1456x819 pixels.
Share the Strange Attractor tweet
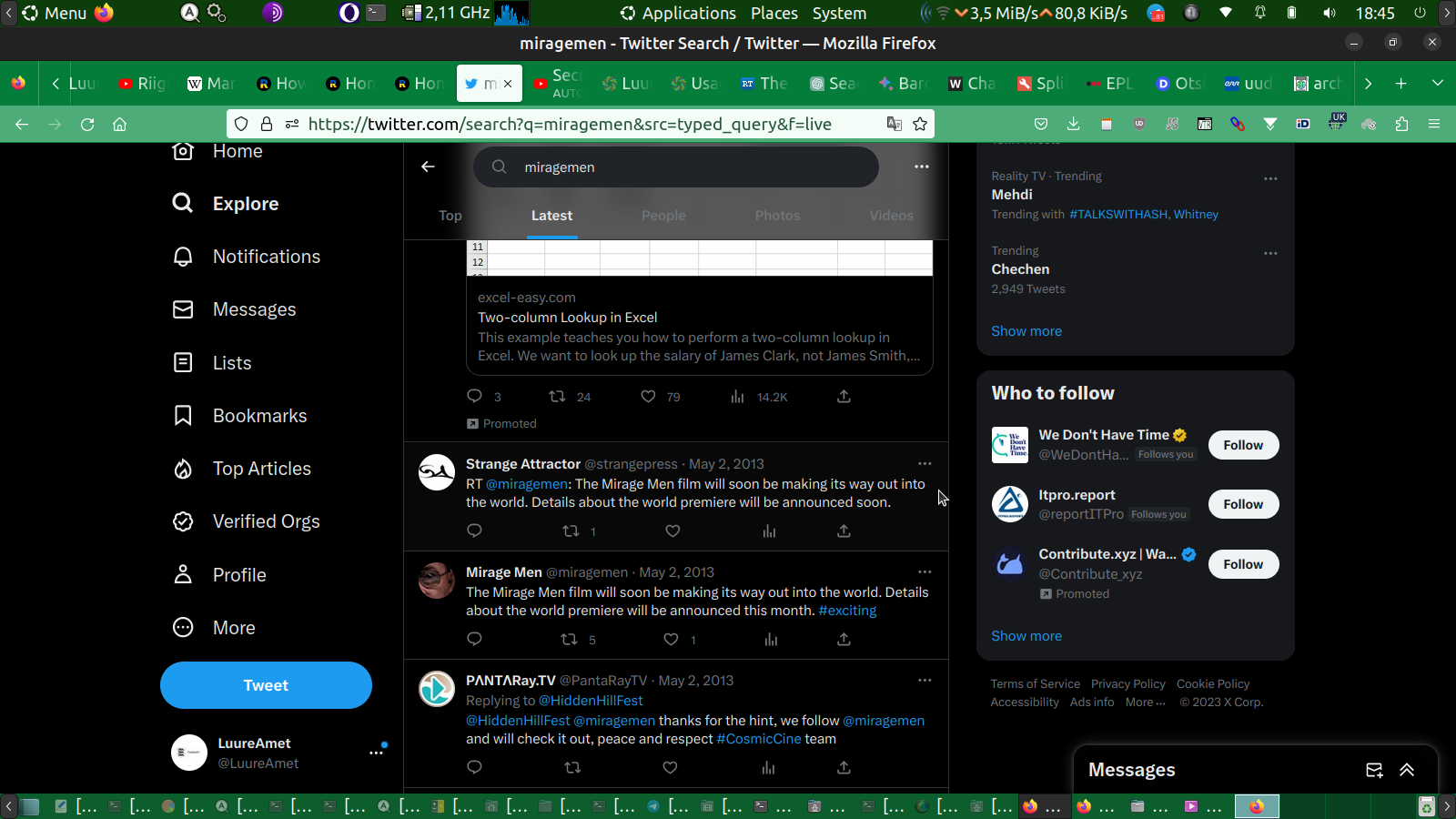tap(844, 531)
